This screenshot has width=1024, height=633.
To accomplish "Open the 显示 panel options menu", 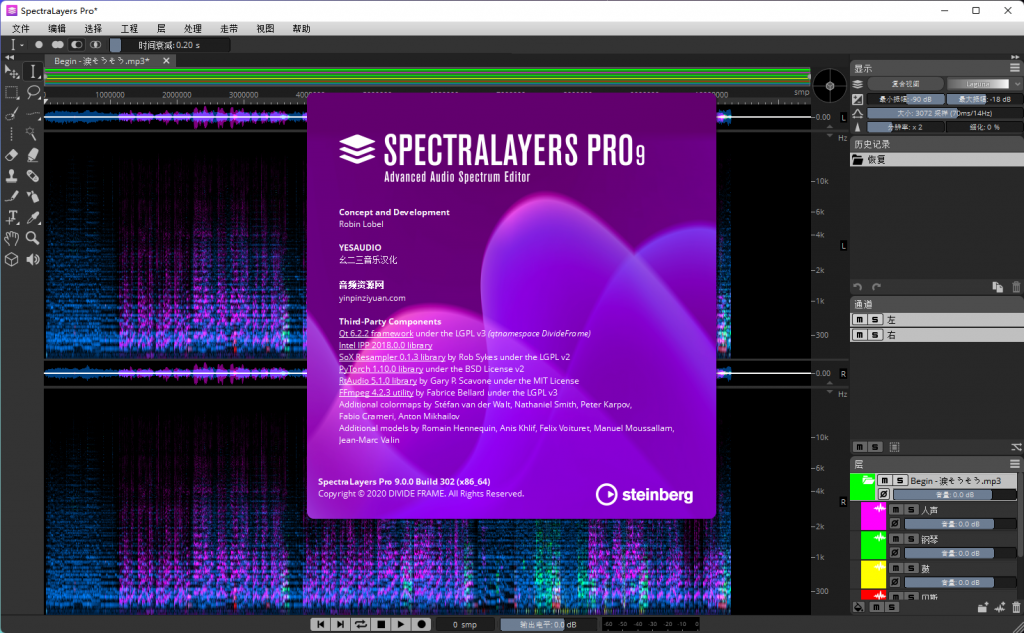I will tap(1015, 68).
